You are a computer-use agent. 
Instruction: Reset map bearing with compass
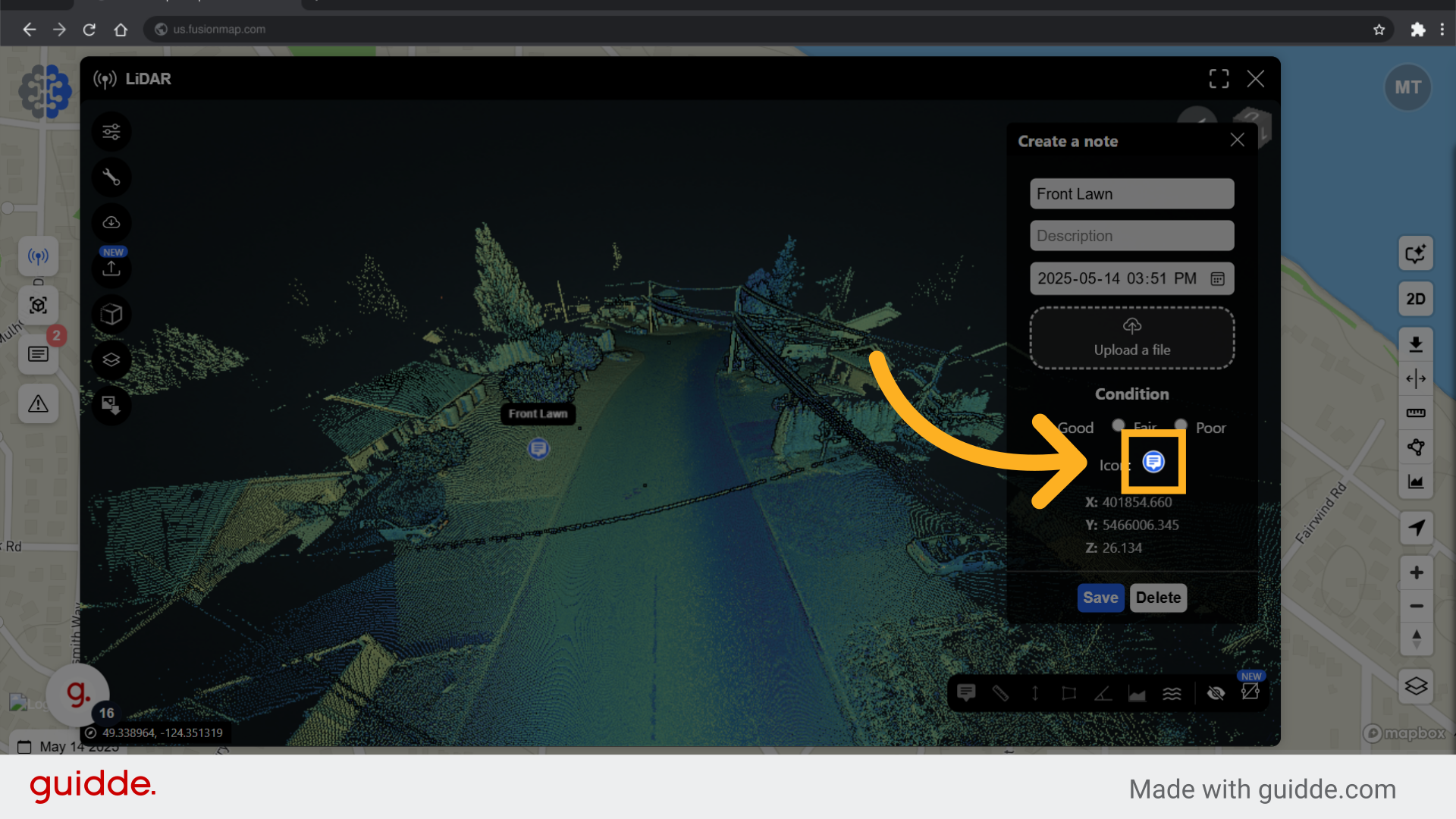click(x=1415, y=639)
